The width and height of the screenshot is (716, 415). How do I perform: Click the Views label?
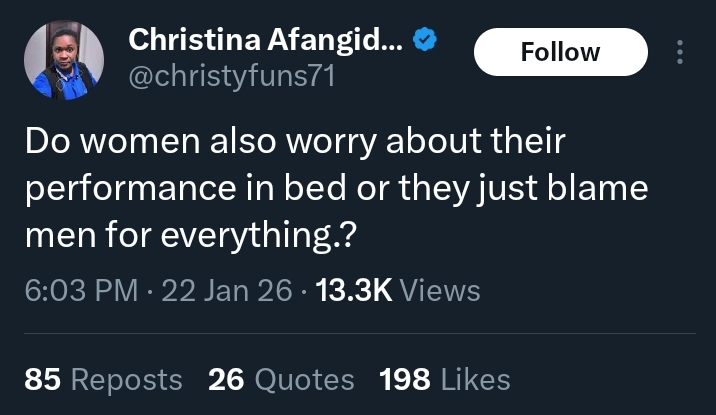tap(440, 290)
